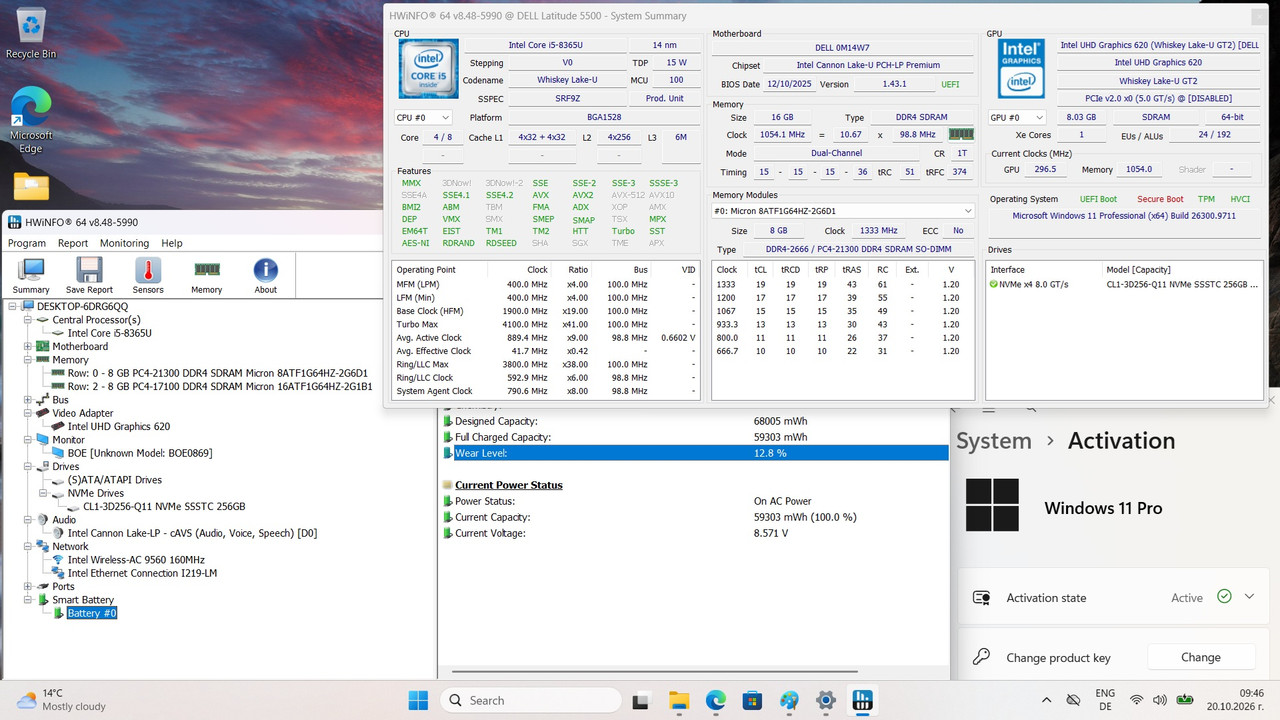Click the Intel Graphics logo in the GPU section
1280x720 pixels.
[1021, 68]
